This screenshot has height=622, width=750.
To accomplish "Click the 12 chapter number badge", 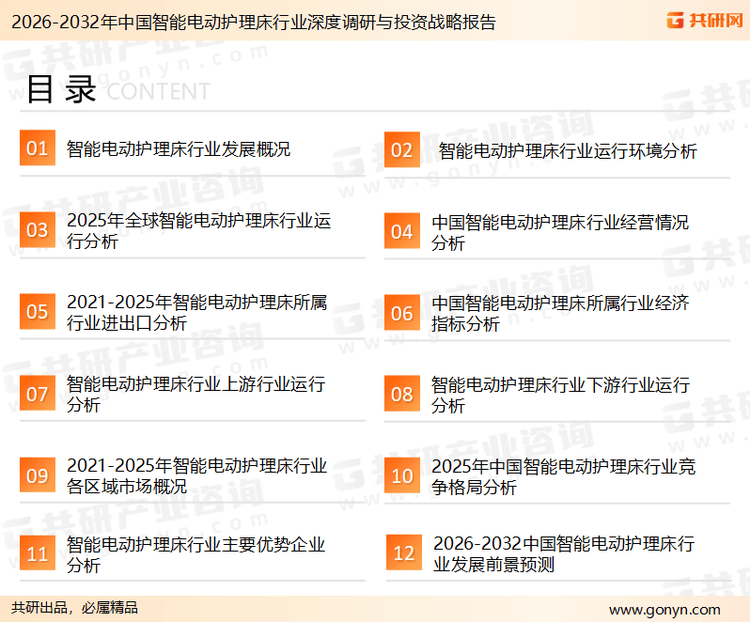I will point(403,553).
